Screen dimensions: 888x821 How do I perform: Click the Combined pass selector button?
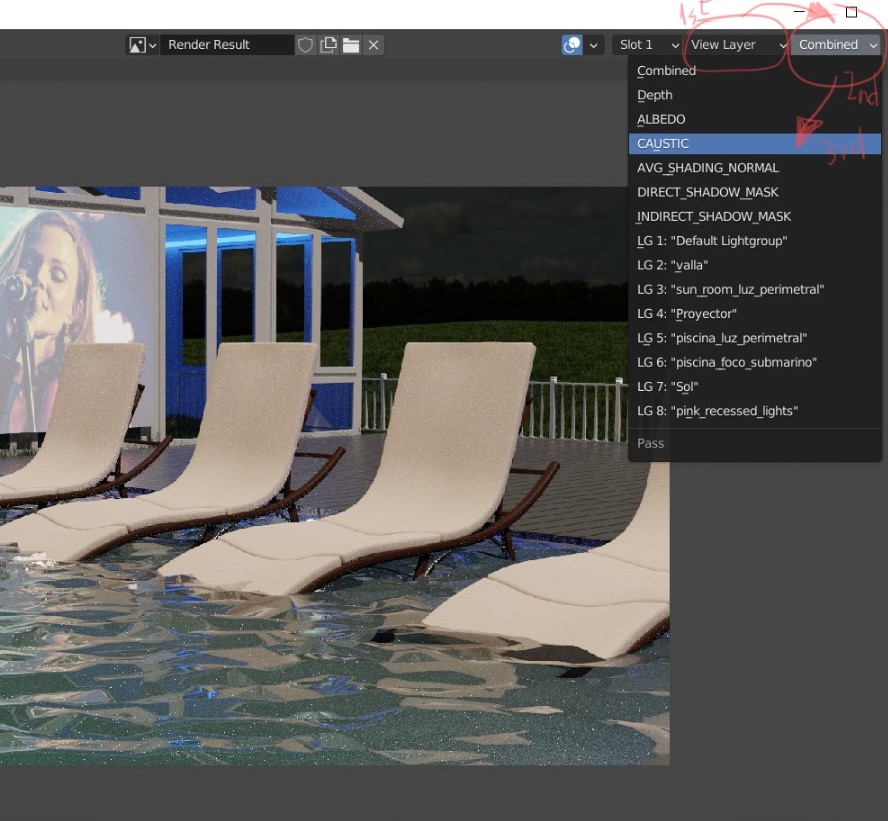[836, 45]
